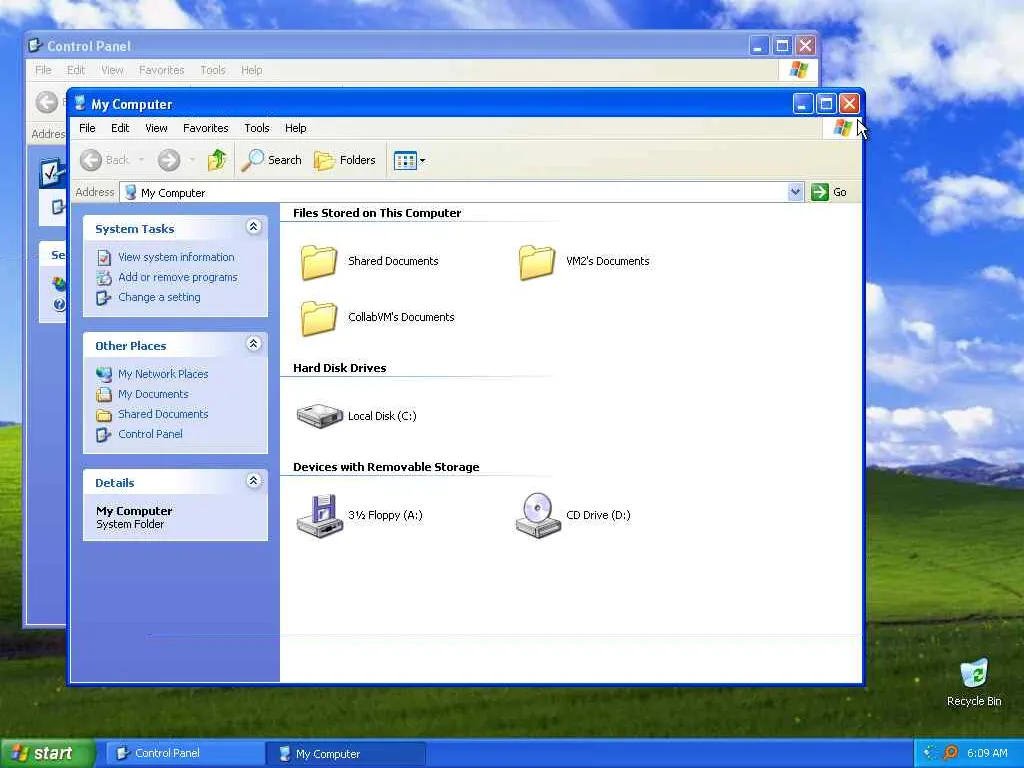Image resolution: width=1024 pixels, height=768 pixels.
Task: Open the Favorites menu in Control Panel window
Action: point(161,70)
